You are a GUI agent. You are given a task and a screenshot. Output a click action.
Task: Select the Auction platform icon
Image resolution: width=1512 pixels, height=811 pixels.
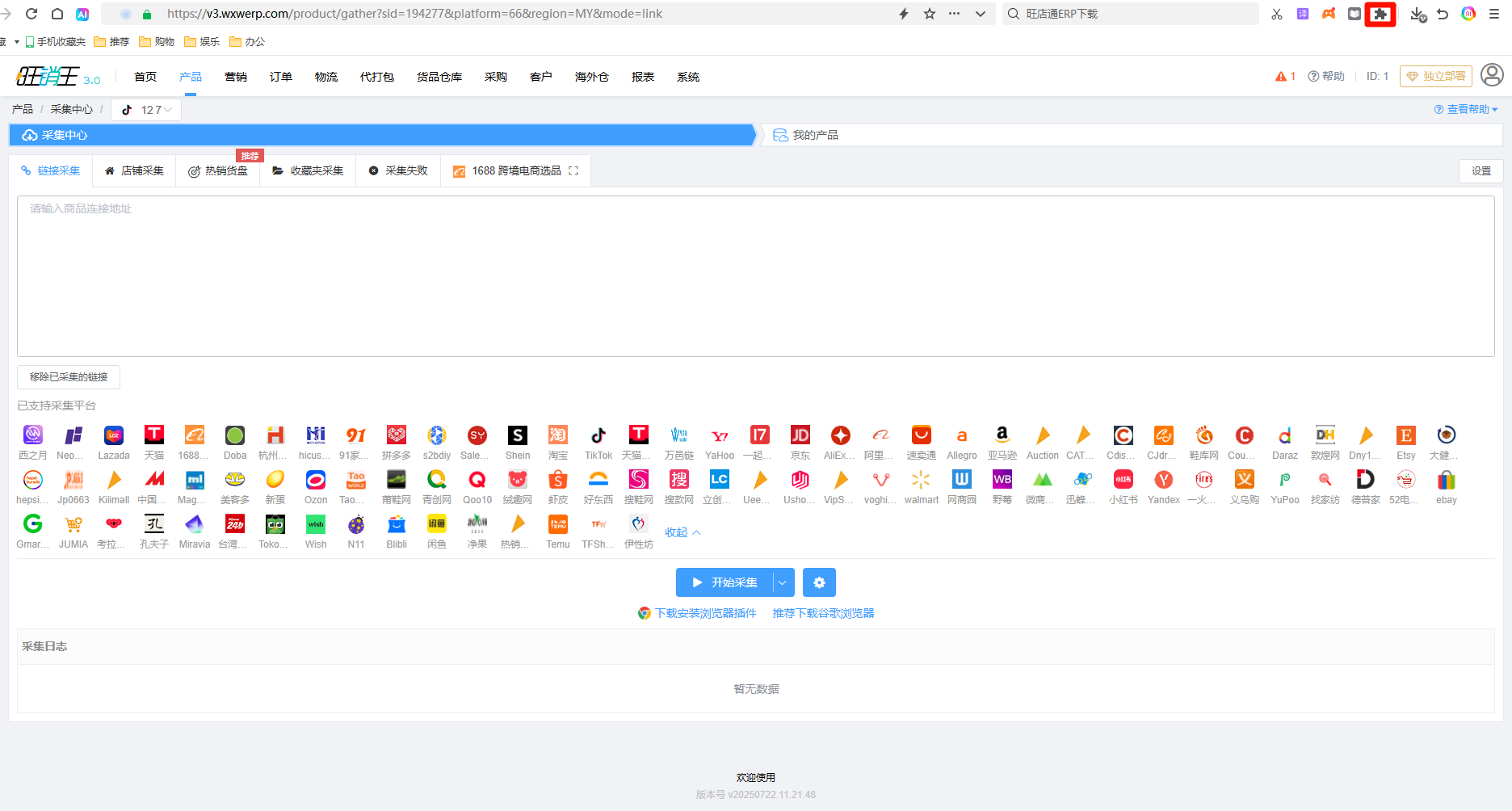[x=1043, y=435]
